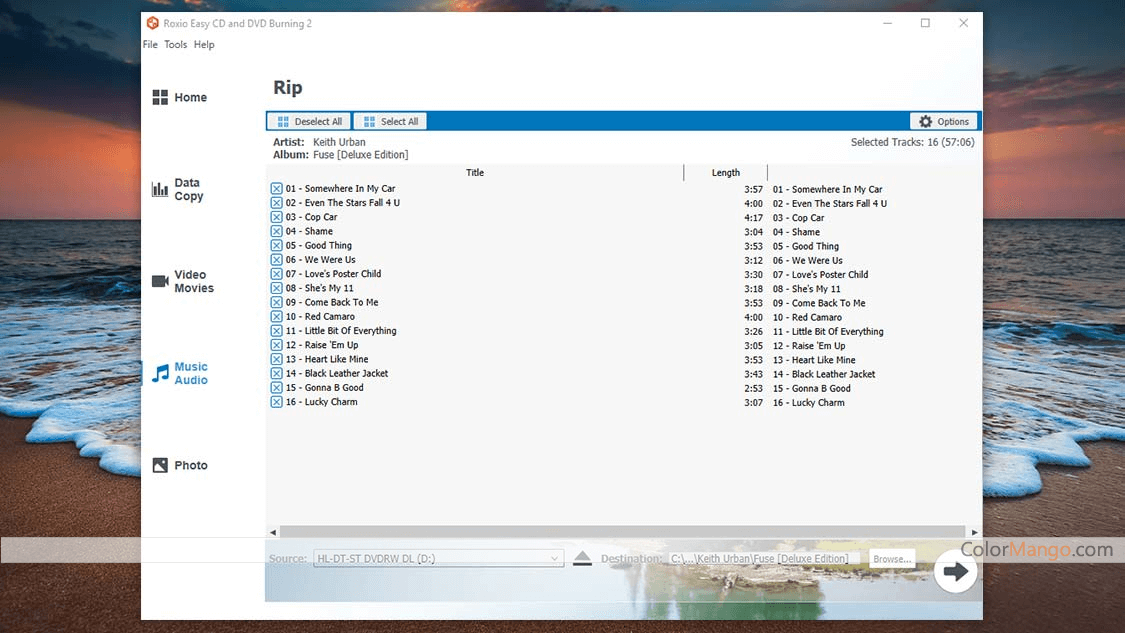The width and height of the screenshot is (1125, 633).
Task: Deselect track 16 Lucky Charm checkbox
Action: tap(277, 402)
